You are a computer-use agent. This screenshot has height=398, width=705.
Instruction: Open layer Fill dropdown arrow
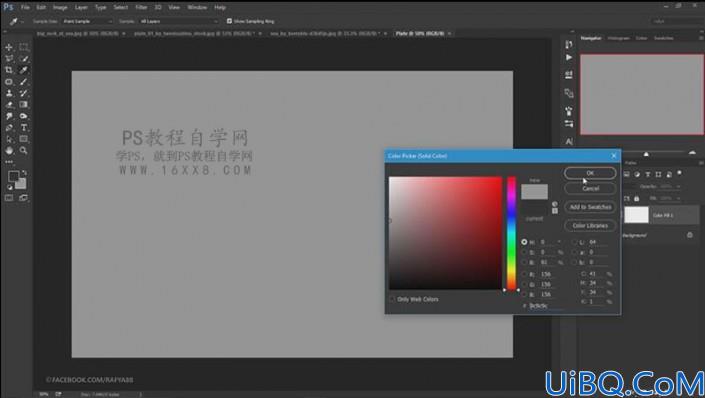click(678, 198)
